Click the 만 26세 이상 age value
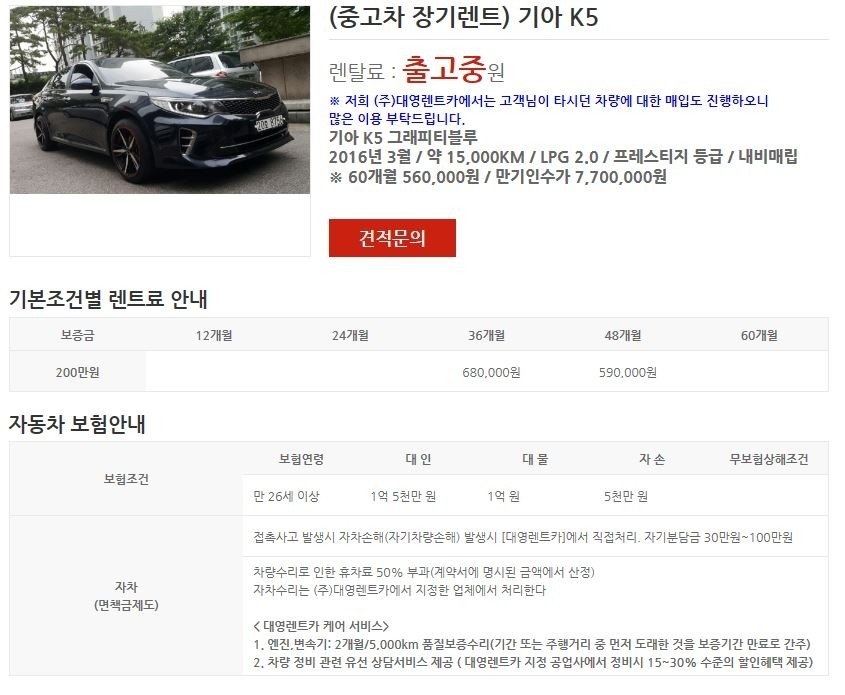 point(286,496)
